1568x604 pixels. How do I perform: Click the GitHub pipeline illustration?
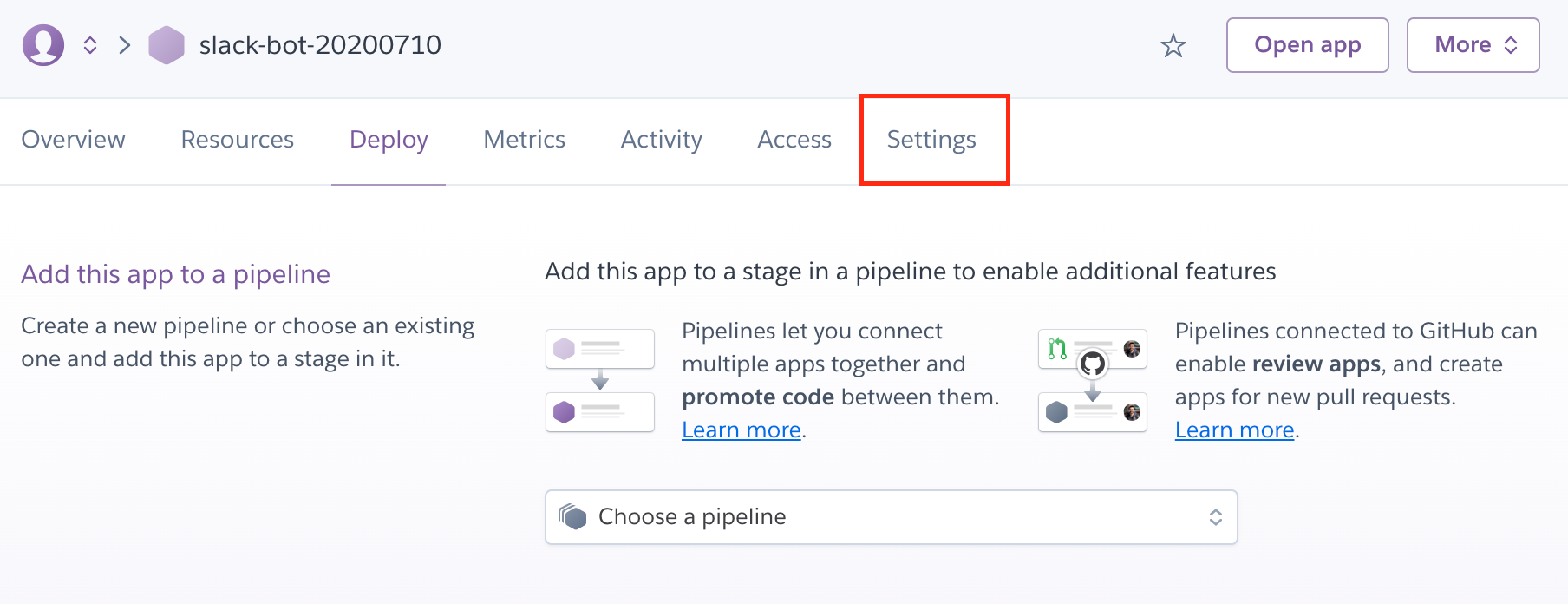click(x=1092, y=380)
